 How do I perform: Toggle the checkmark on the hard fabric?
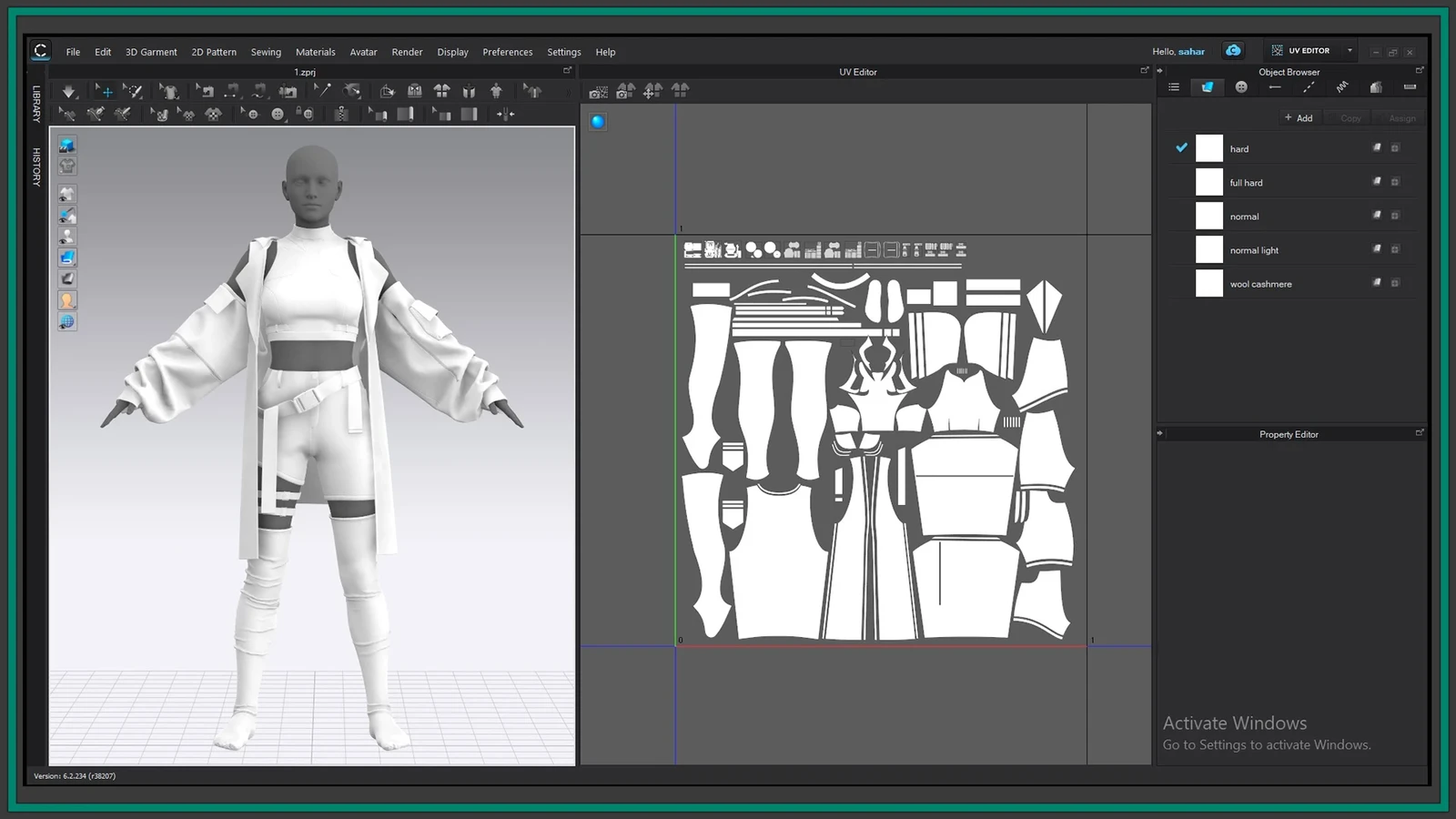pyautogui.click(x=1181, y=147)
